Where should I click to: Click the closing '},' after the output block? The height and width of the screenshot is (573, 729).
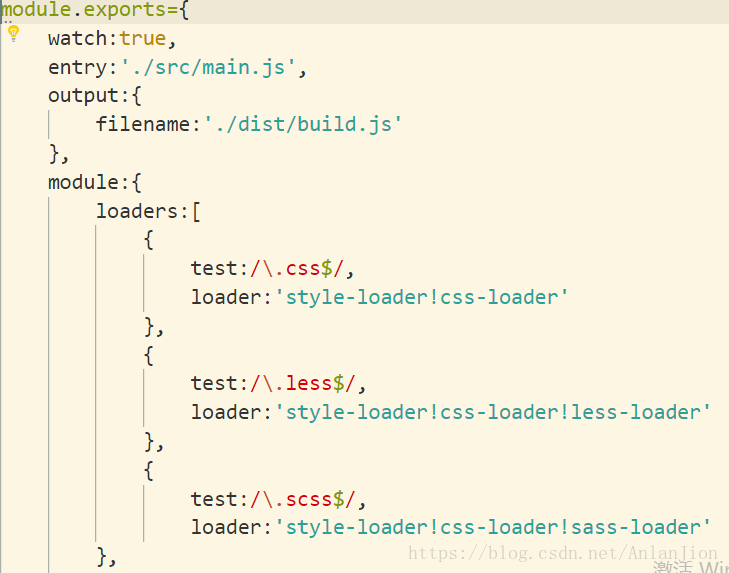tap(59, 154)
